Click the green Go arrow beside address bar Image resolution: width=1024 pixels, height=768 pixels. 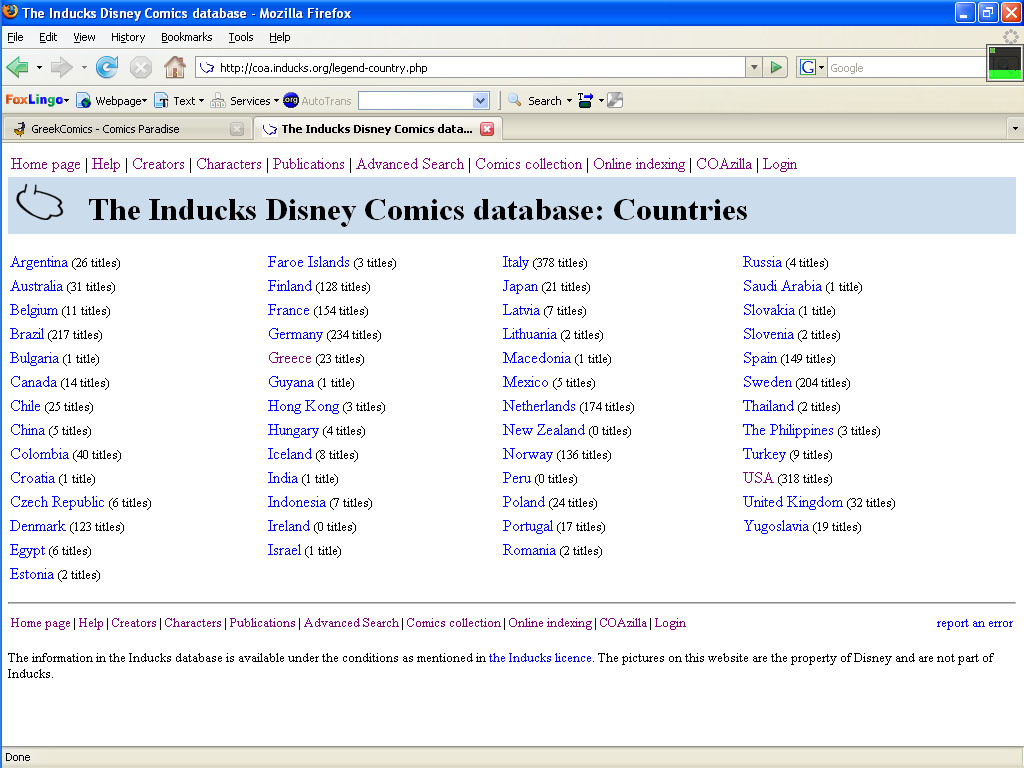point(776,67)
